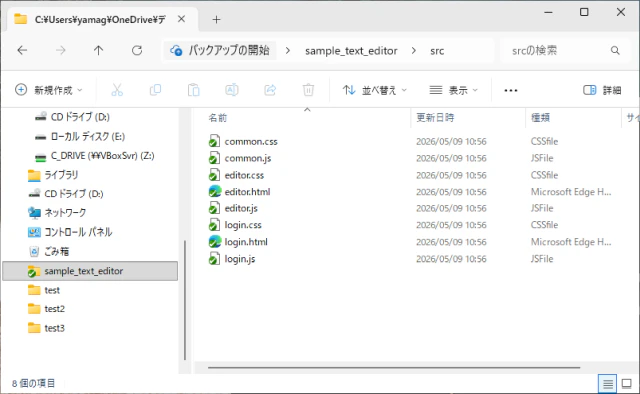Viewport: 640px width, 394px height.
Task: Switch to details list view icon
Action: (607, 383)
